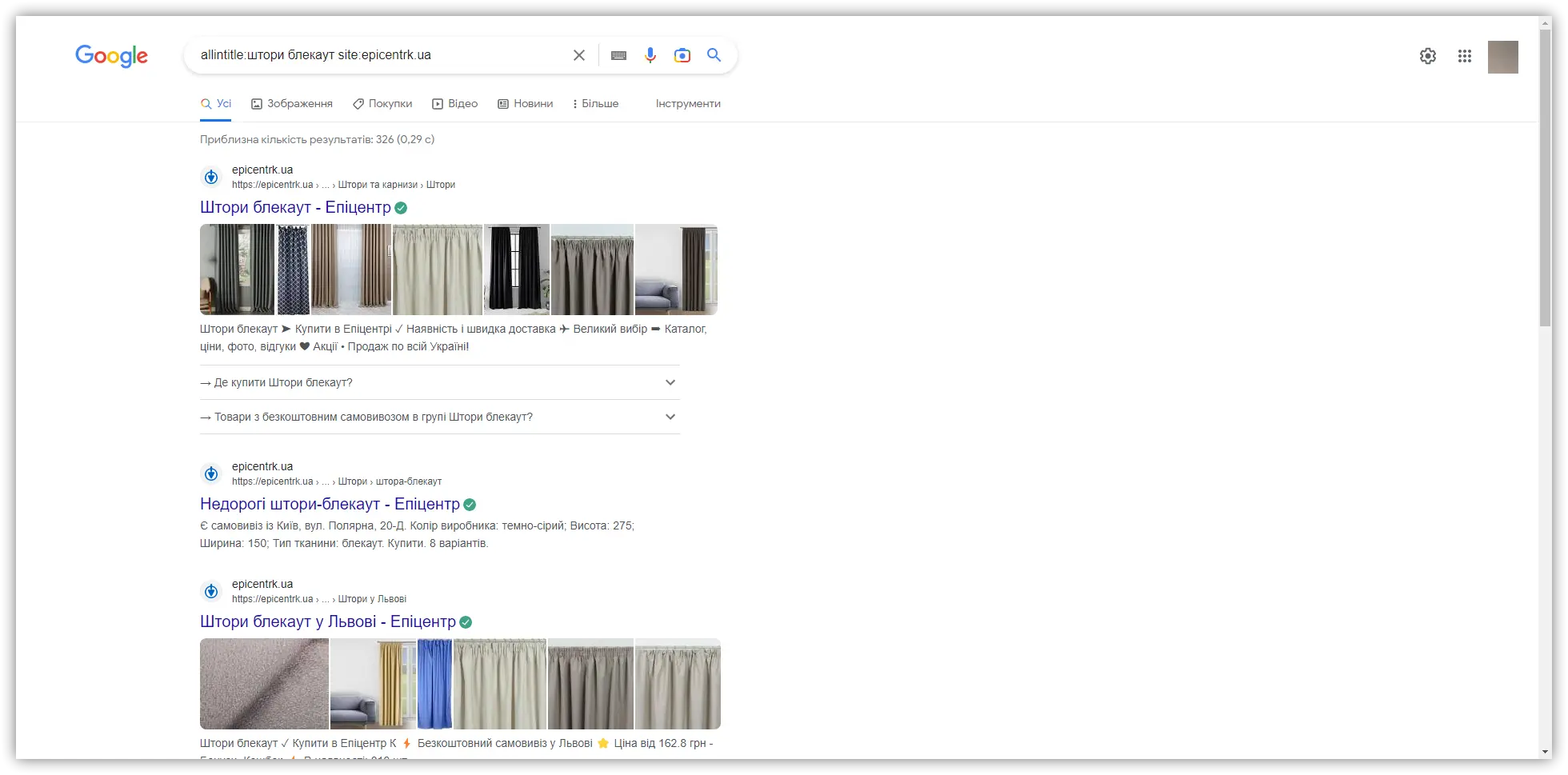Screen dimensions: 1568x775
Task: Switch to the Зображення tab
Action: [292, 104]
